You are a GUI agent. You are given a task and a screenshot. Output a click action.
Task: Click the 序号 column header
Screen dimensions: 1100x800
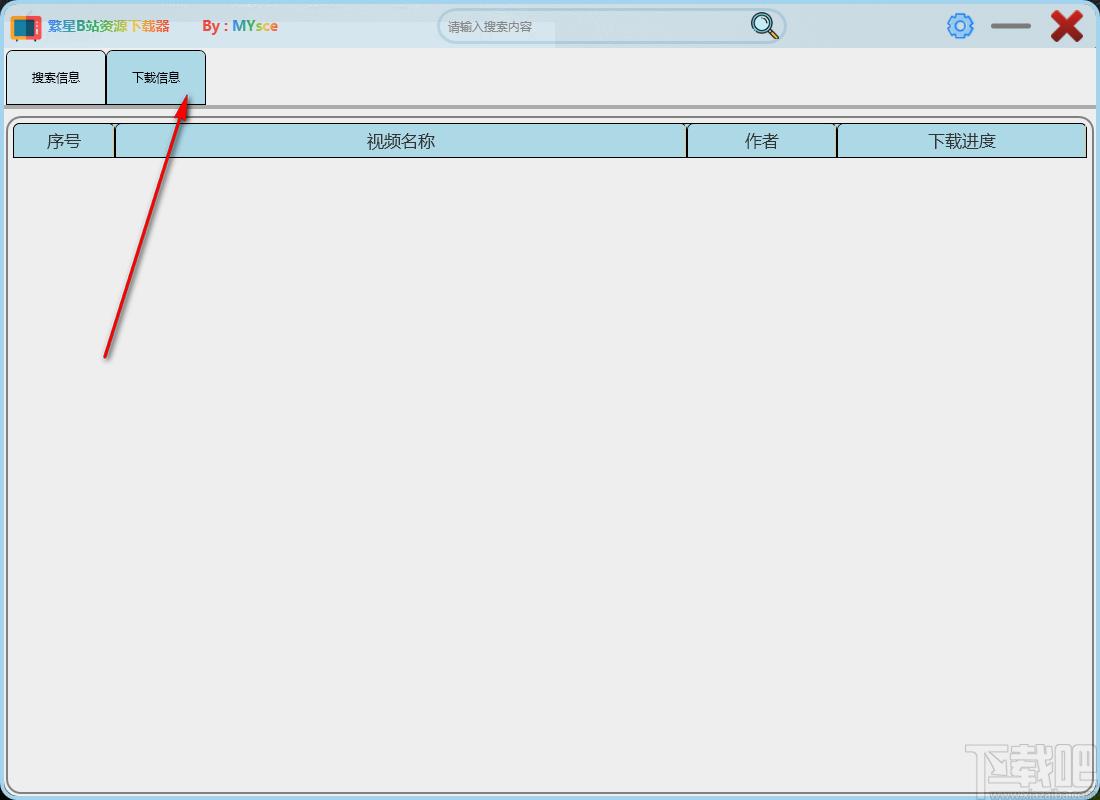pyautogui.click(x=64, y=141)
